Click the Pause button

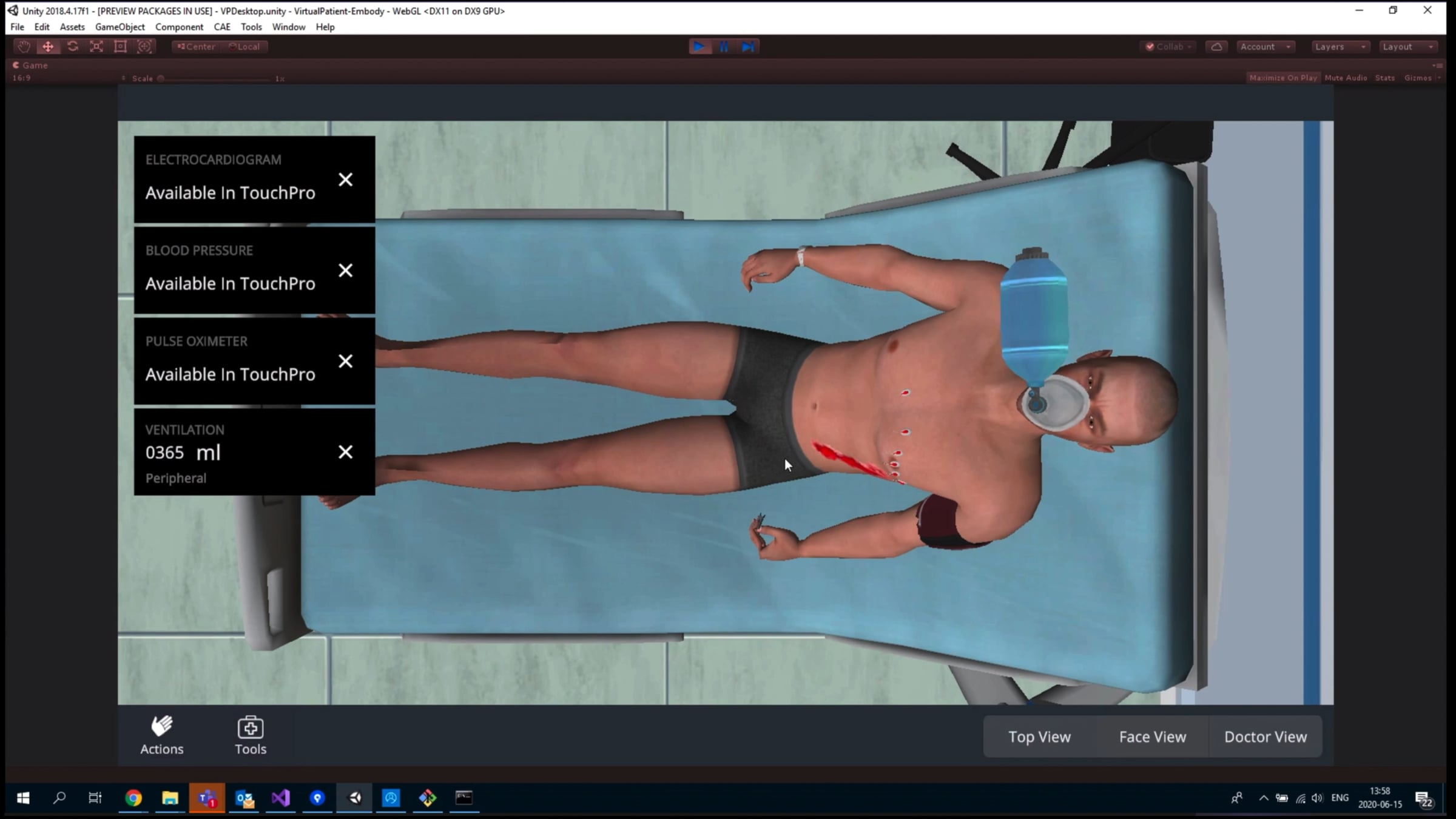click(x=724, y=47)
